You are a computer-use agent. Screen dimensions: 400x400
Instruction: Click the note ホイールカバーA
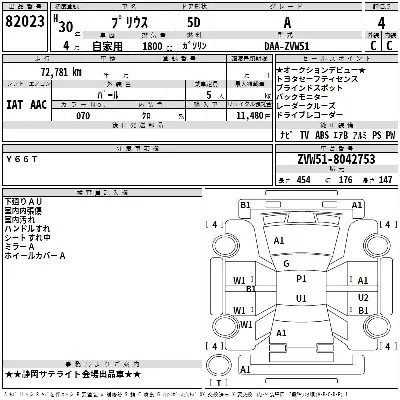[x=35, y=256]
